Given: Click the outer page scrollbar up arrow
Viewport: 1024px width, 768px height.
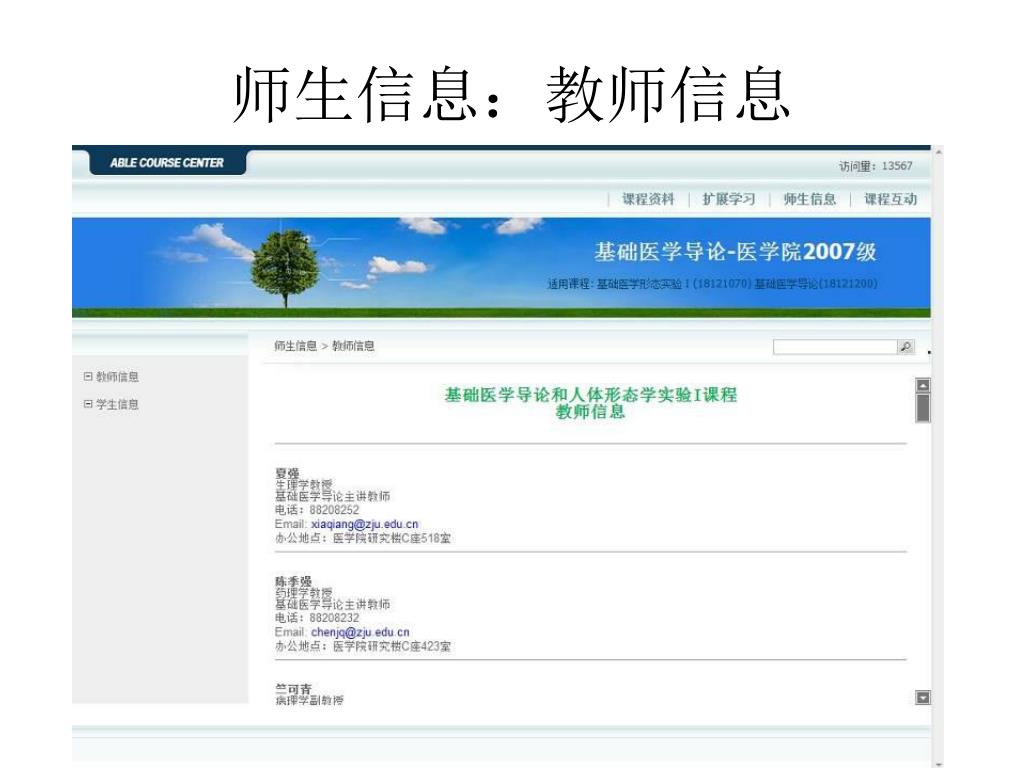Looking at the screenshot, I should pyautogui.click(x=938, y=152).
